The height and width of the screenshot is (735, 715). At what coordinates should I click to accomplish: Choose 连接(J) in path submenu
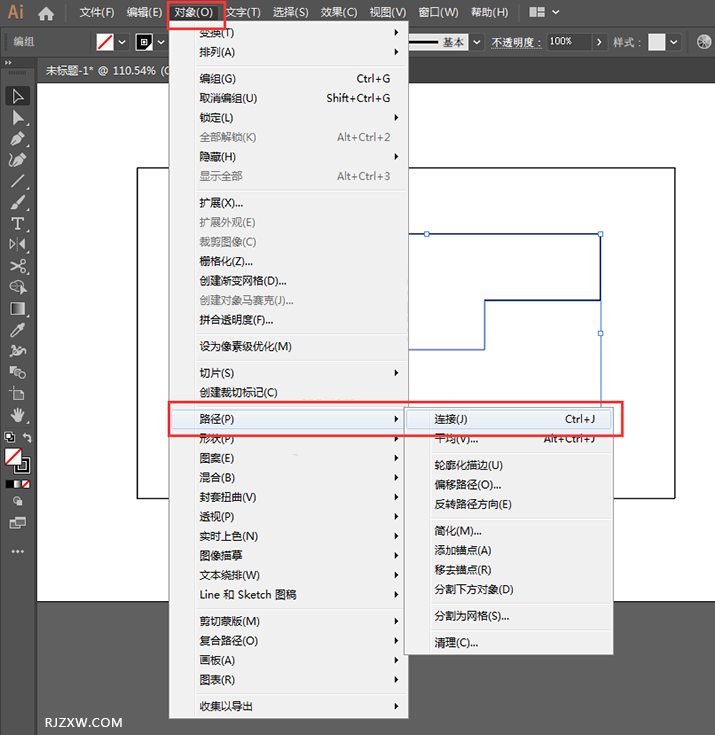tap(509, 419)
